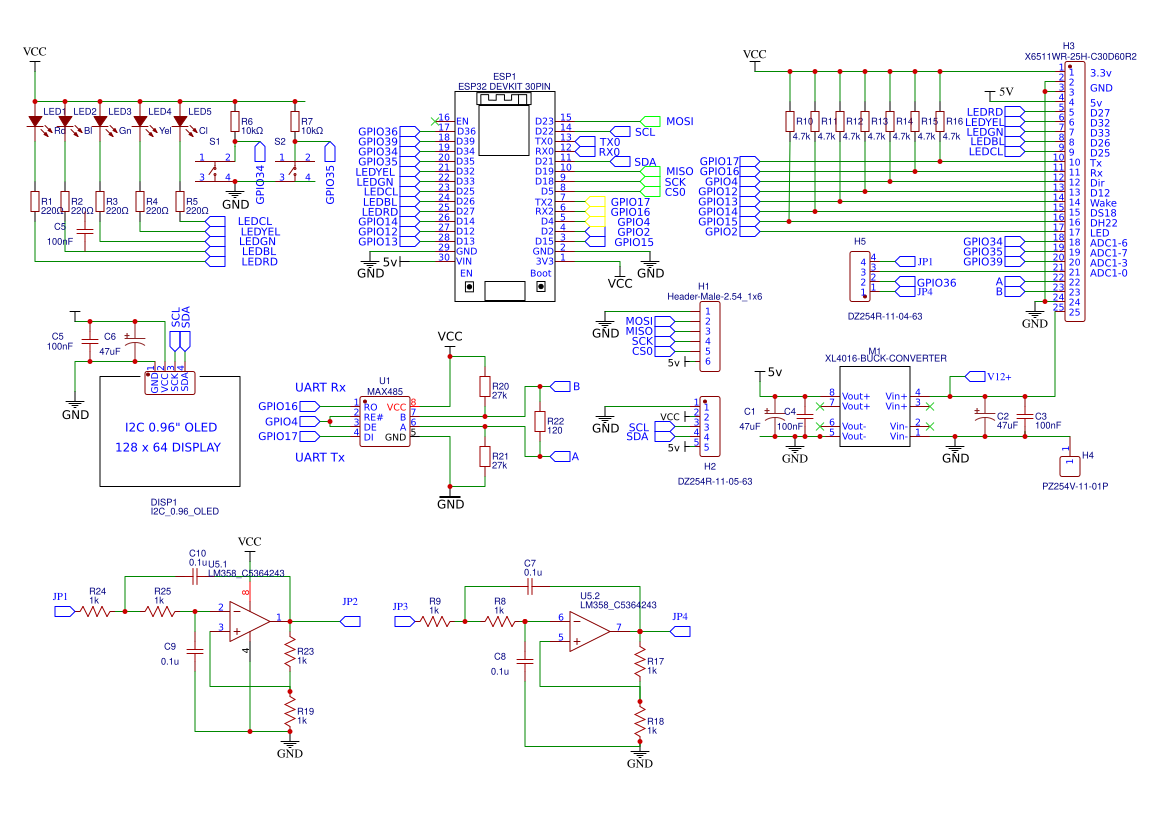Select the H2 five-pin header symbol
The height and width of the screenshot is (827, 1169).
tap(708, 427)
